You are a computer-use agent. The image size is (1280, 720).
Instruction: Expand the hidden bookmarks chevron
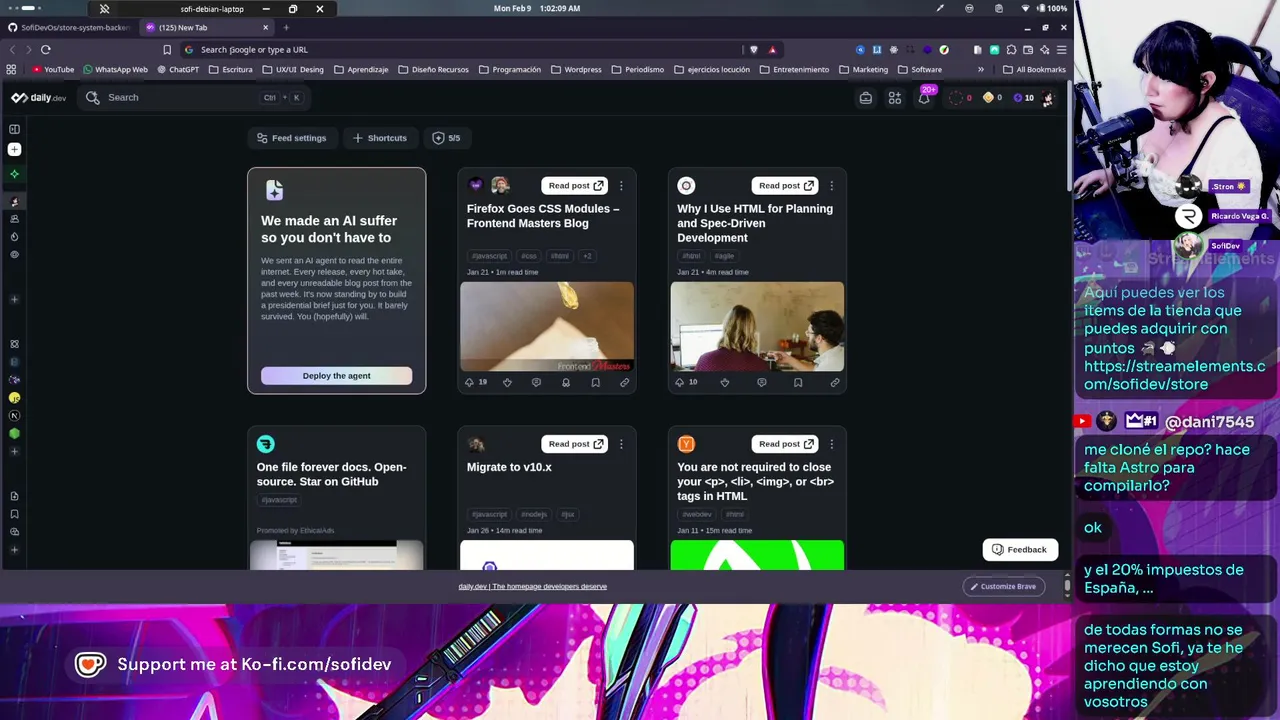[x=980, y=69]
